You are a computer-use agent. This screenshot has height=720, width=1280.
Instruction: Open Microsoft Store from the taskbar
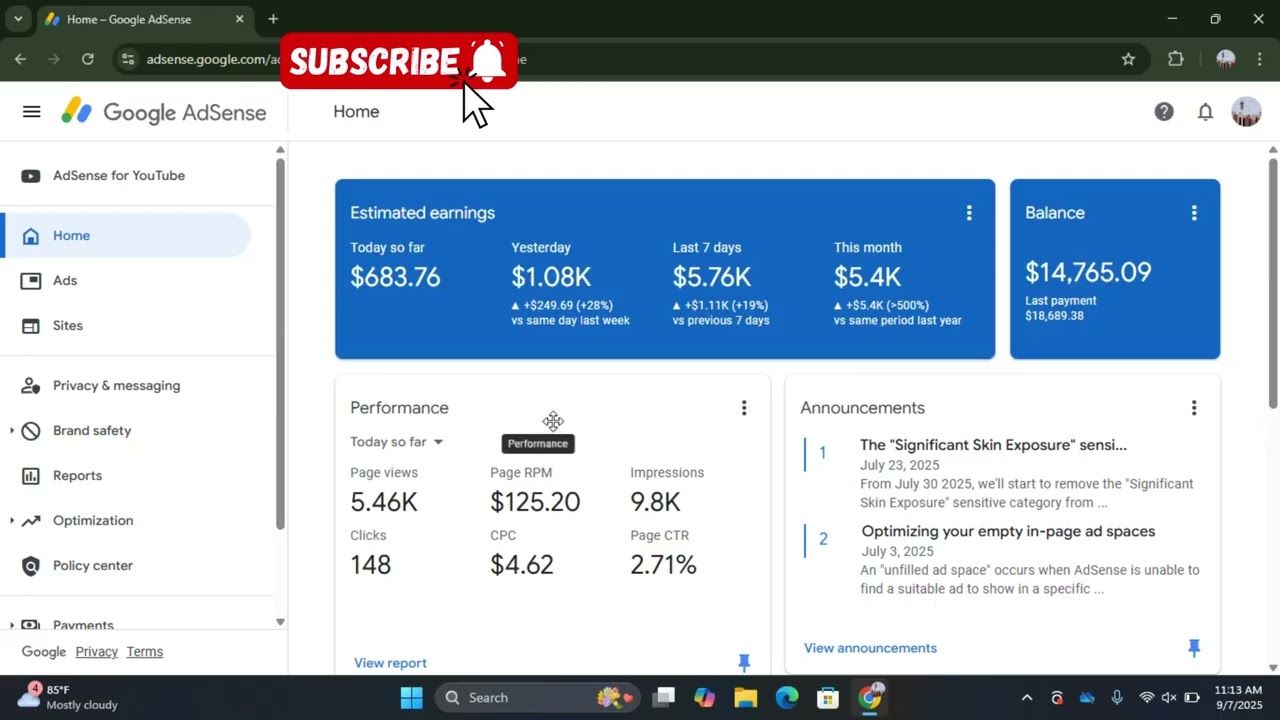click(827, 698)
